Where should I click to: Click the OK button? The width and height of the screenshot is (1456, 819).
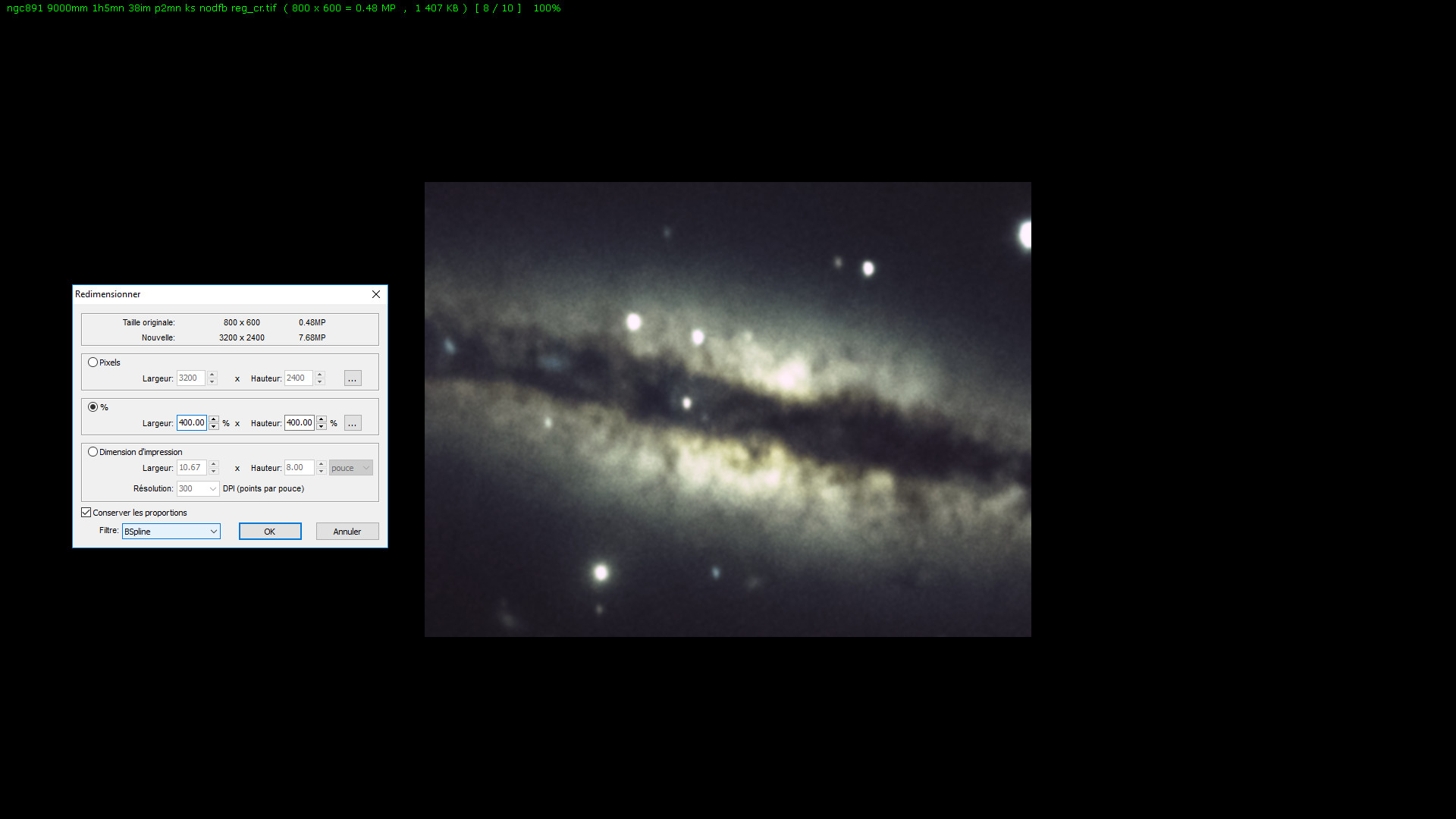tap(270, 532)
